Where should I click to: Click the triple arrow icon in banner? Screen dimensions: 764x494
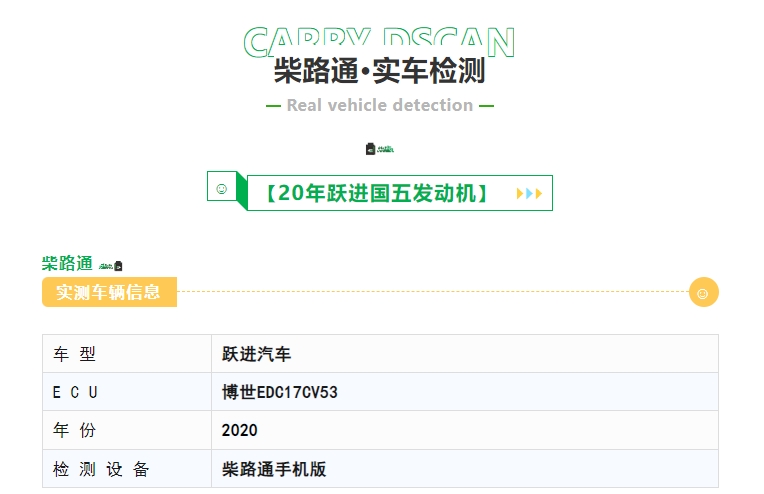tap(529, 194)
